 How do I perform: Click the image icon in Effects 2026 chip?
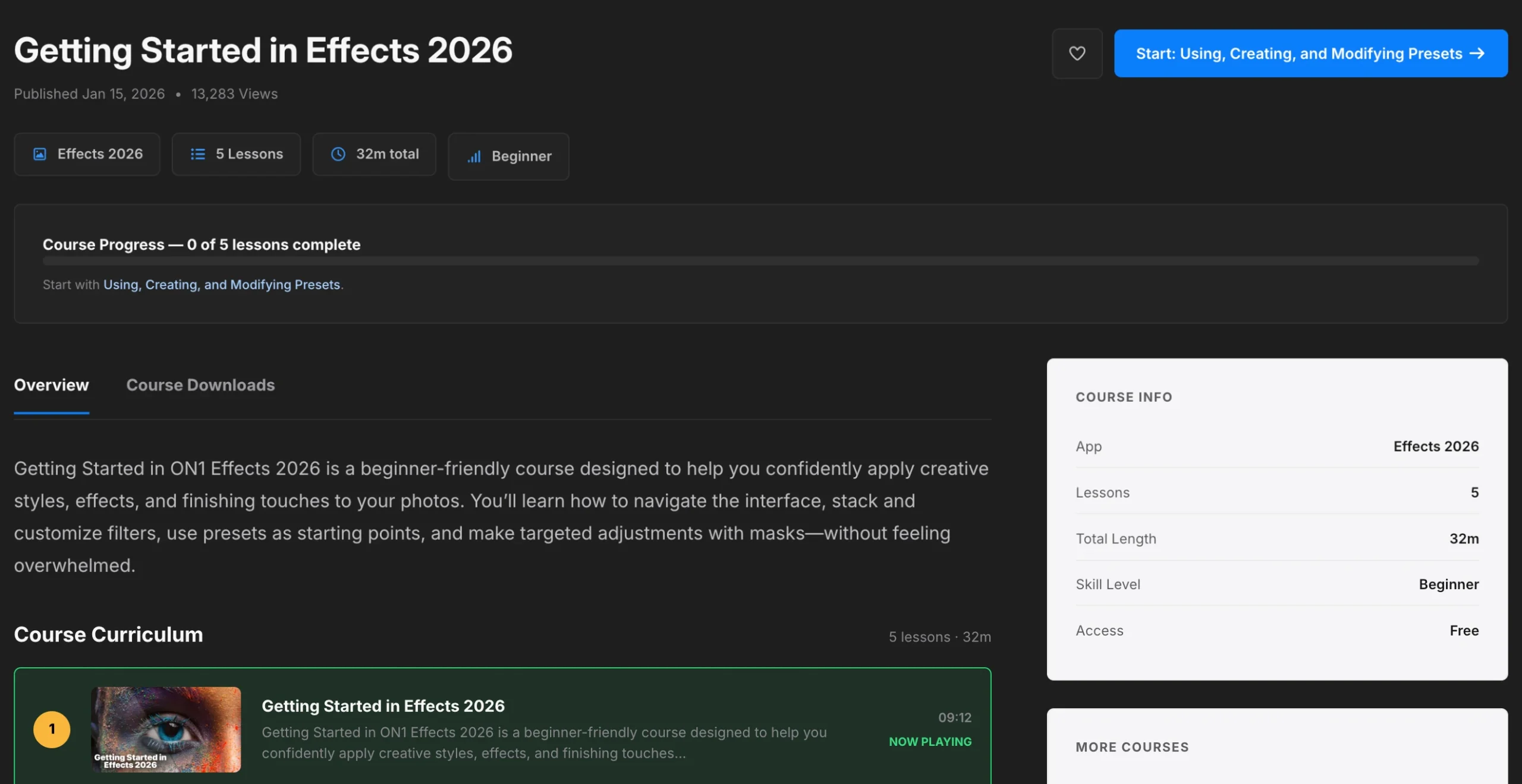[x=40, y=154]
